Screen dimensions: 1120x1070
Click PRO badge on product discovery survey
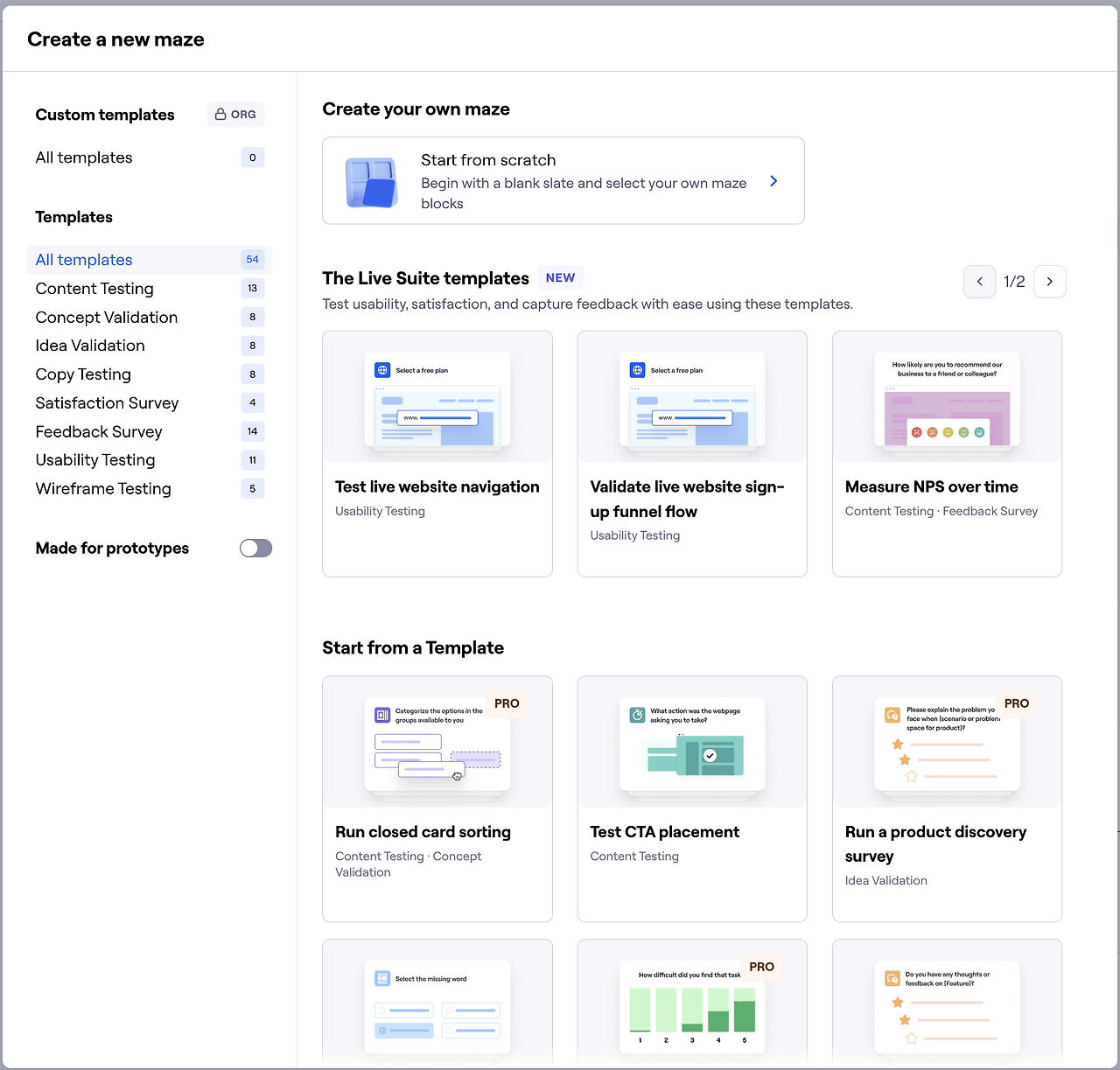point(1017,703)
